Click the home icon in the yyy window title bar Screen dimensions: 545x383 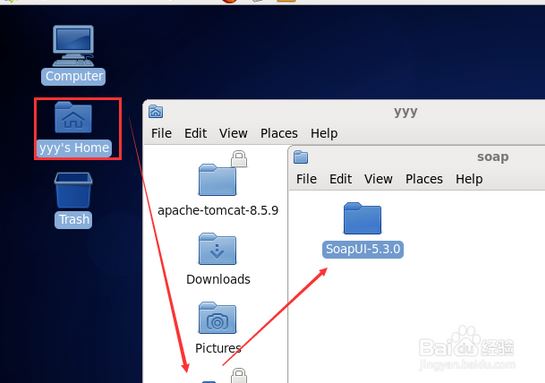click(155, 111)
